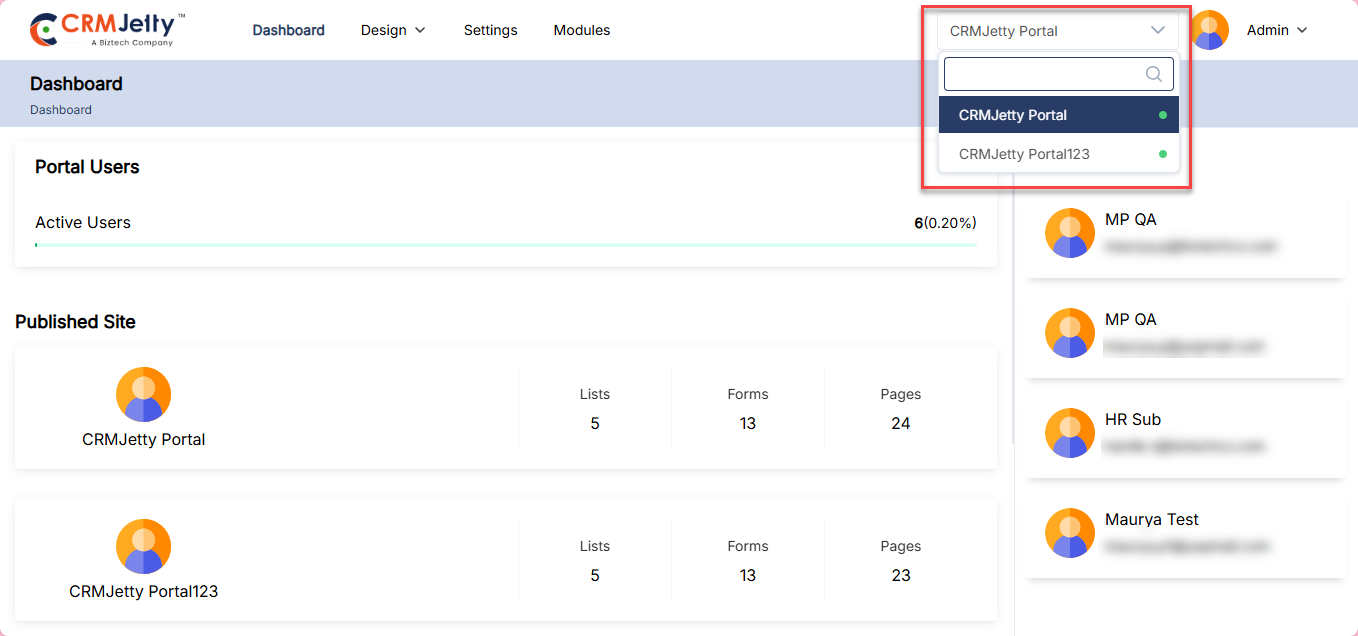Click the CRMJetty Portal123 site avatar
Viewport: 1358px width, 636px height.
[143, 546]
